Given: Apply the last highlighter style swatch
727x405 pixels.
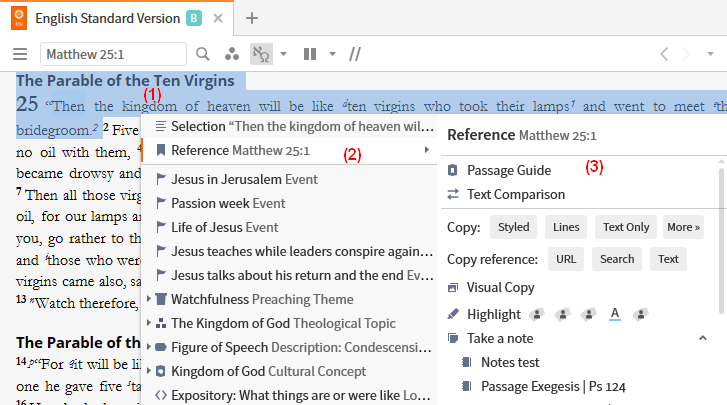Looking at the screenshot, I should [x=641, y=314].
